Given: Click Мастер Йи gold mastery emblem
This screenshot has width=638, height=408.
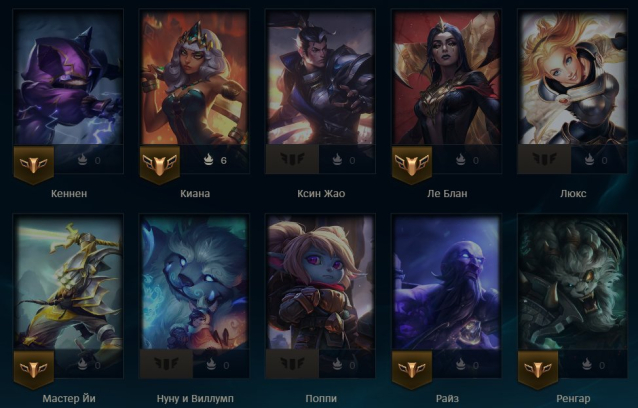Looking at the screenshot, I should (34, 369).
